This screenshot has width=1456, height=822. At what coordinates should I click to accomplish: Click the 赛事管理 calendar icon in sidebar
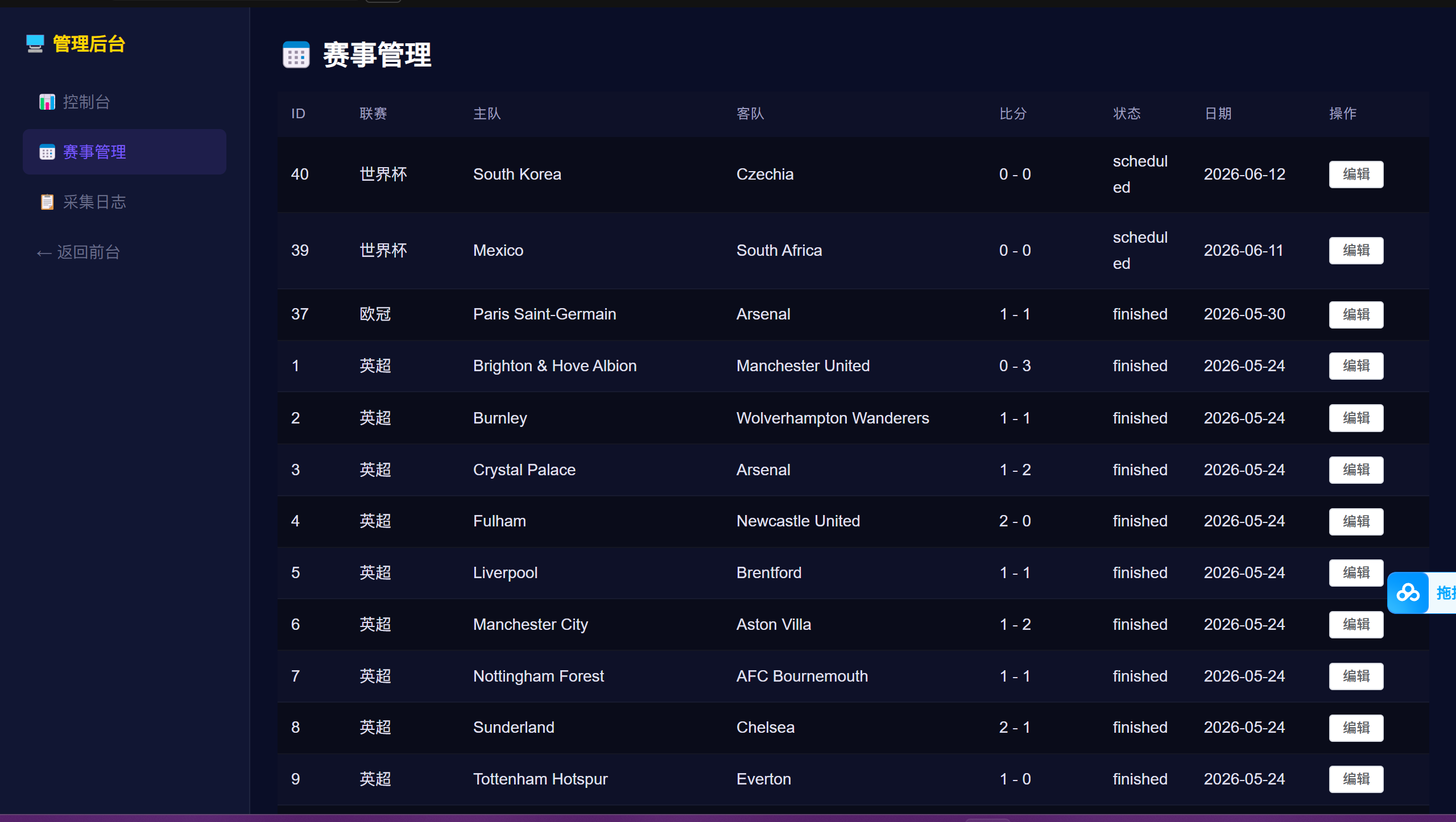[x=47, y=152]
